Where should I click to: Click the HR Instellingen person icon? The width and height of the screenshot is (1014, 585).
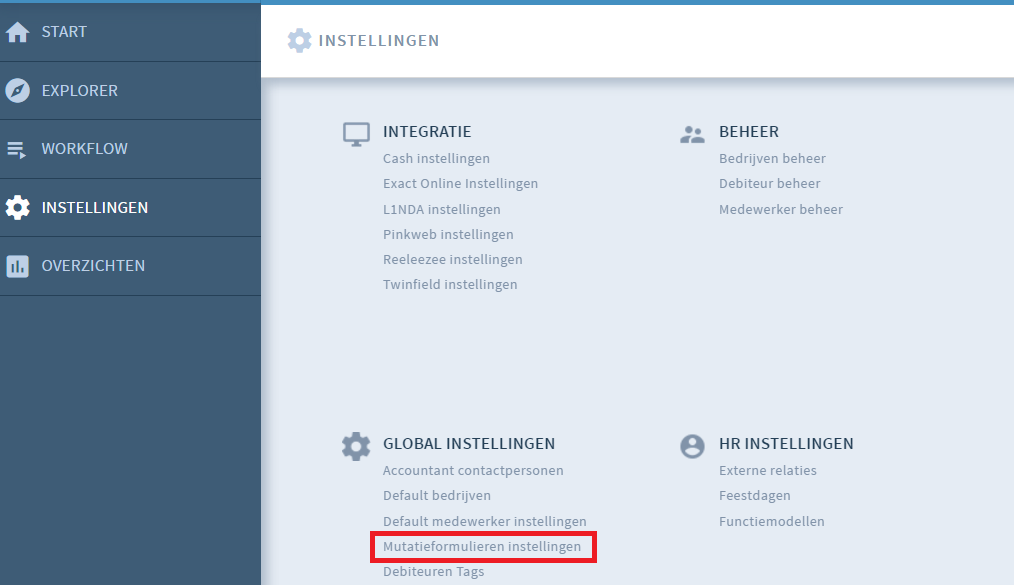click(x=692, y=446)
